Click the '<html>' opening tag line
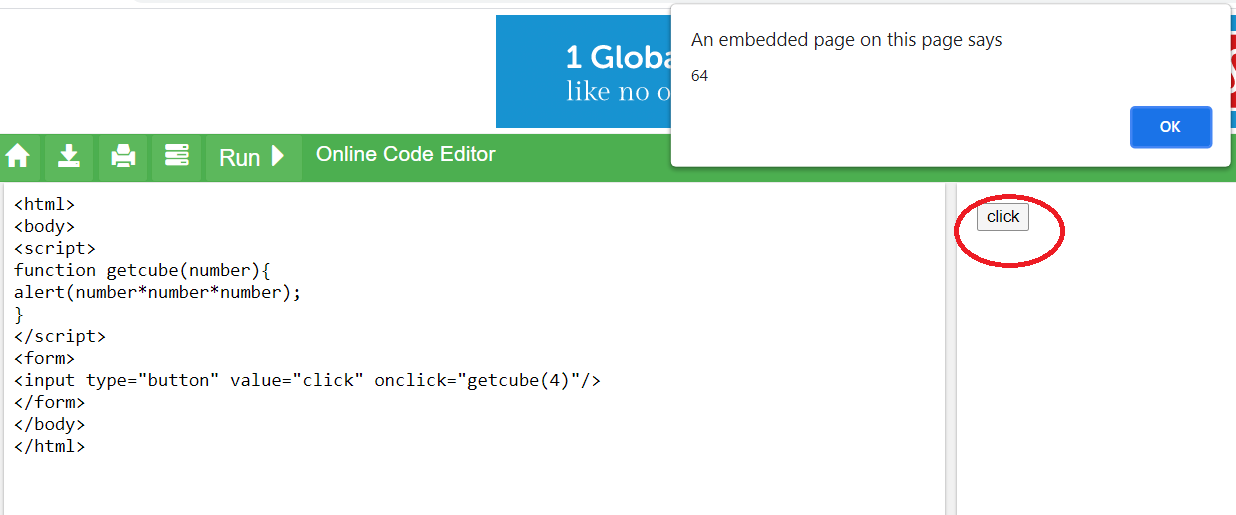The width and height of the screenshot is (1236, 515). coord(44,205)
